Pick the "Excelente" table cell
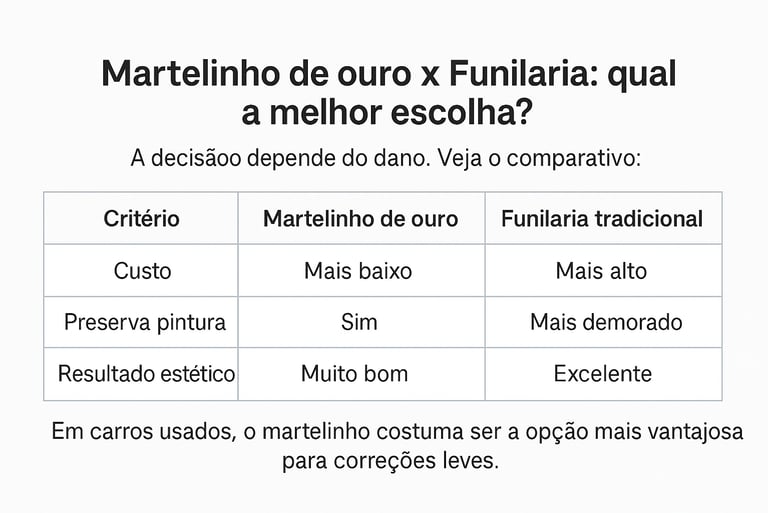The height and width of the screenshot is (513, 768). (x=602, y=374)
